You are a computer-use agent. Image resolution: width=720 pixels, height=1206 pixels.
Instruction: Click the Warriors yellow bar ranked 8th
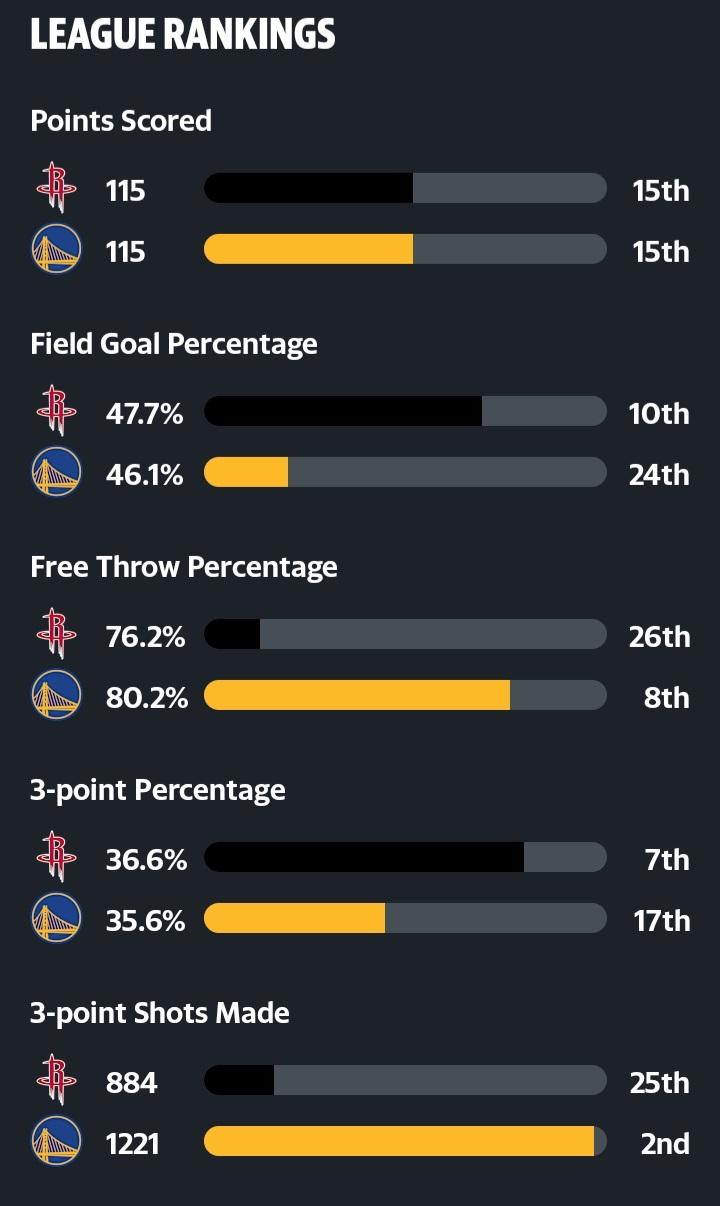coord(357,696)
